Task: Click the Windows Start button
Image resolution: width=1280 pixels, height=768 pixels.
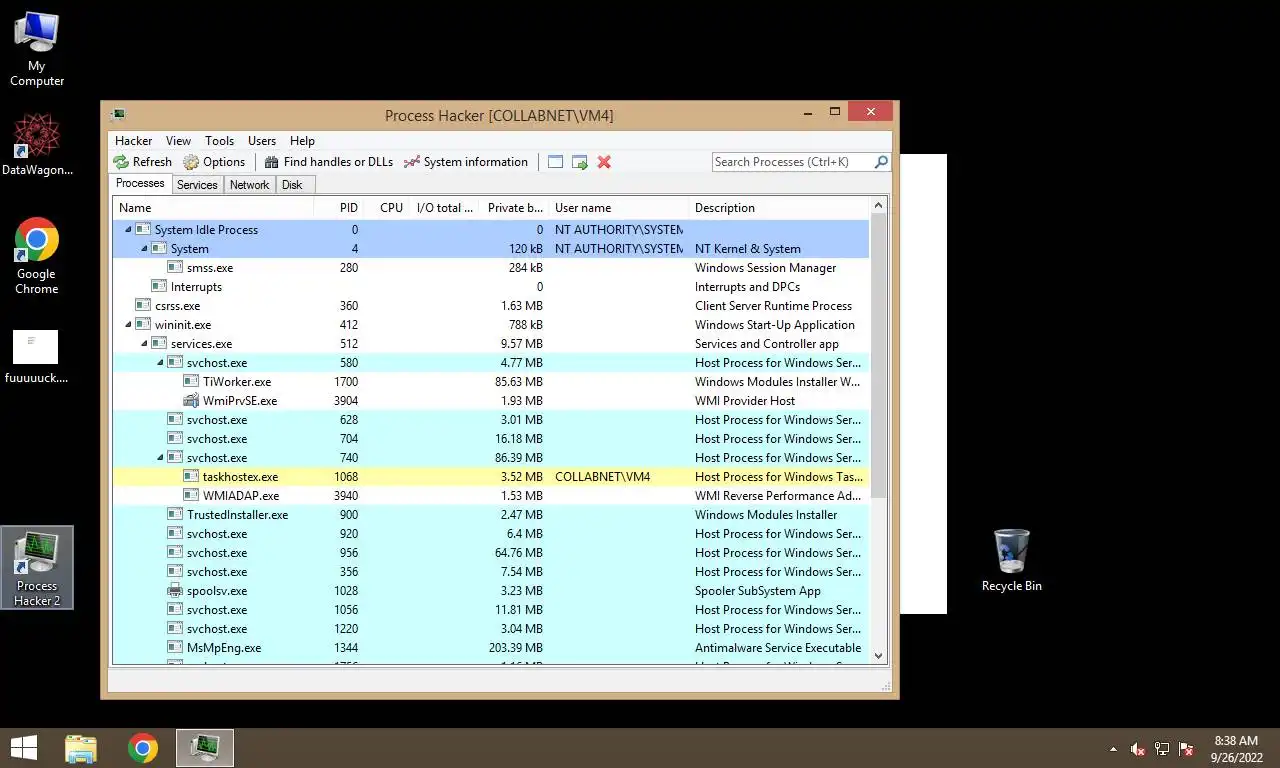Action: pos(24,748)
